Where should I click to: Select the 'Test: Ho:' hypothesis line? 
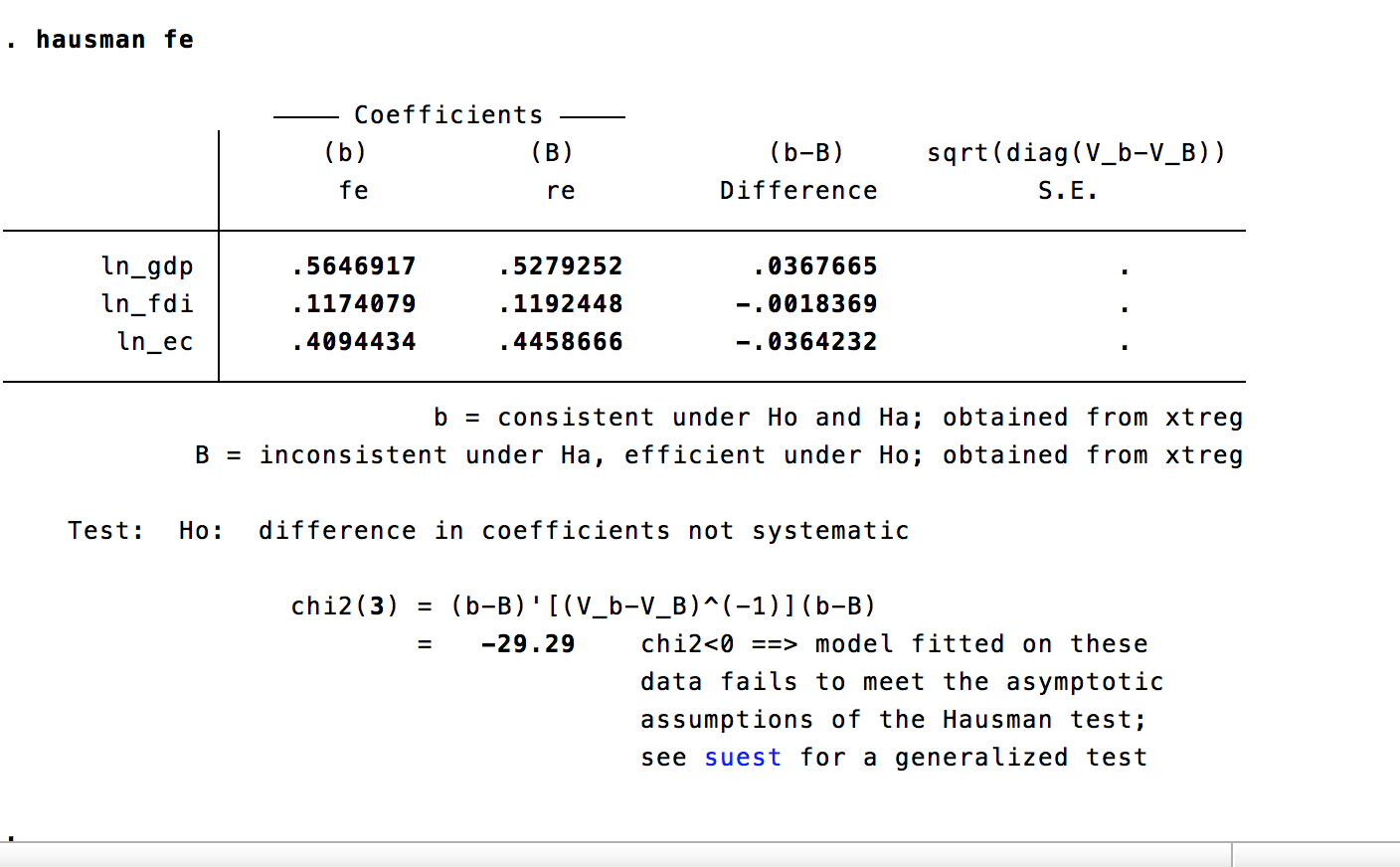(x=488, y=531)
